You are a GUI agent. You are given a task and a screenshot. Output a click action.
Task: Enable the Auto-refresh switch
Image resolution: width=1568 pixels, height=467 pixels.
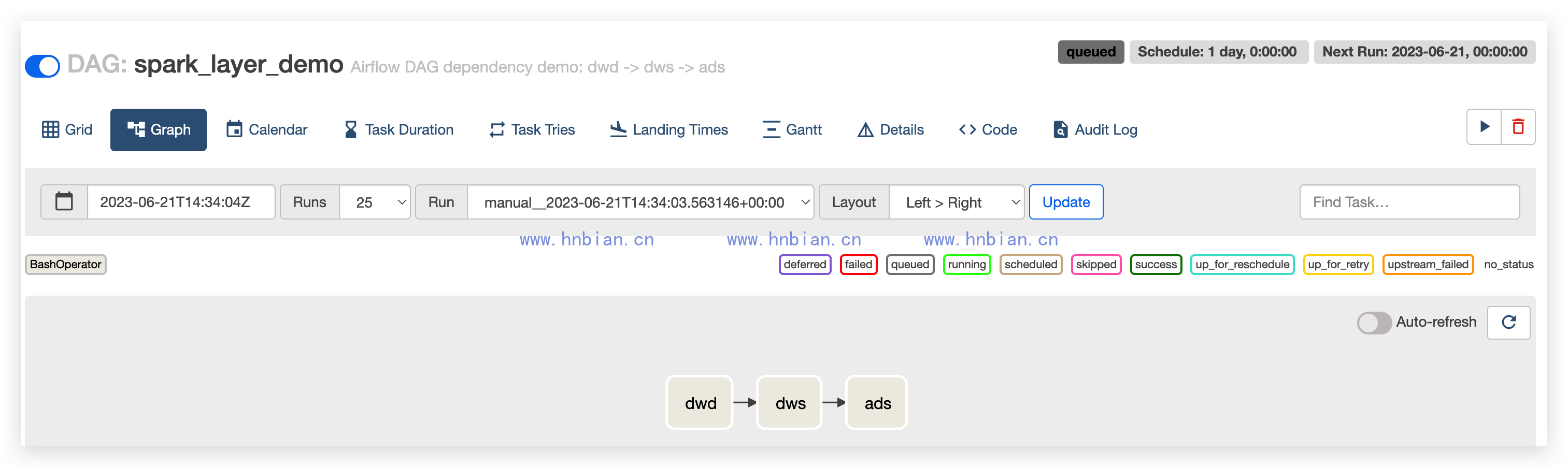[x=1374, y=322]
